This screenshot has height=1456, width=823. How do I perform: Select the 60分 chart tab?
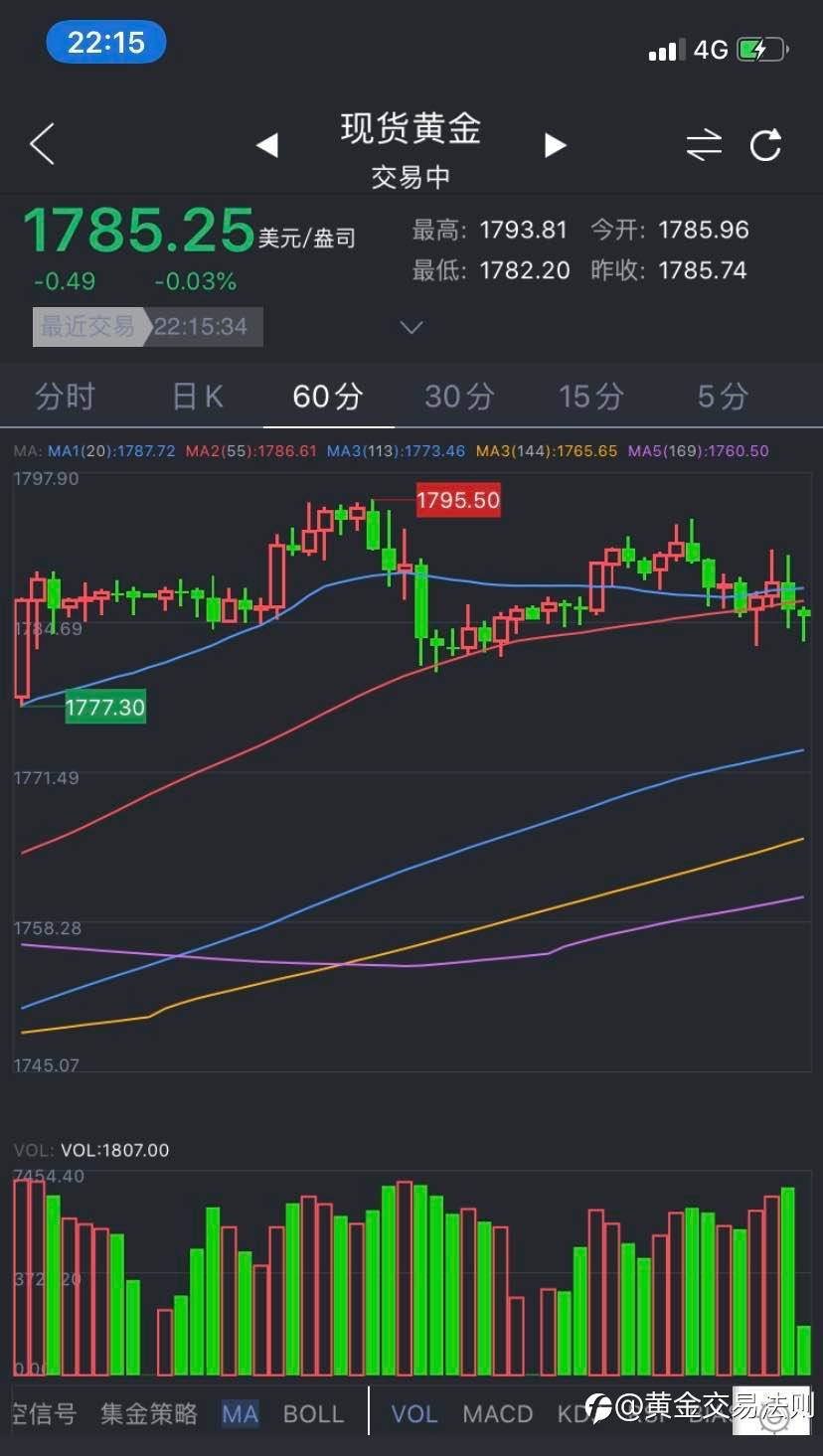(x=328, y=397)
